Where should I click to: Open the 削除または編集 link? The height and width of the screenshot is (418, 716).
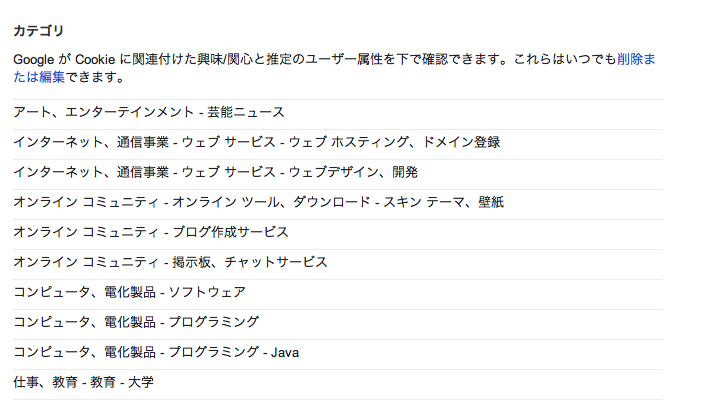636,60
